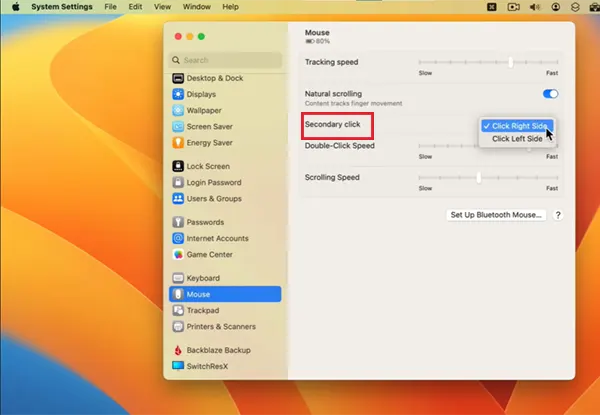Screen dimensions: 600x415
Task: Select the Screen Saver sidebar icon
Action: 178,127
